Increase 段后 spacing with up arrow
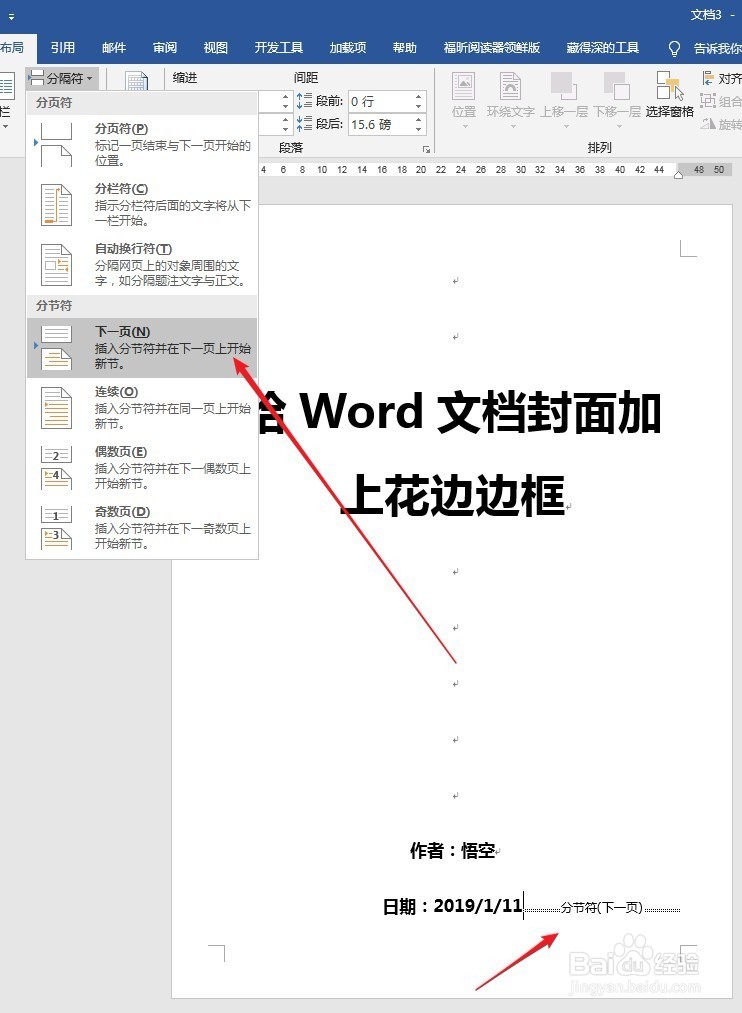Screen dimensions: 742x1013 coord(418,120)
